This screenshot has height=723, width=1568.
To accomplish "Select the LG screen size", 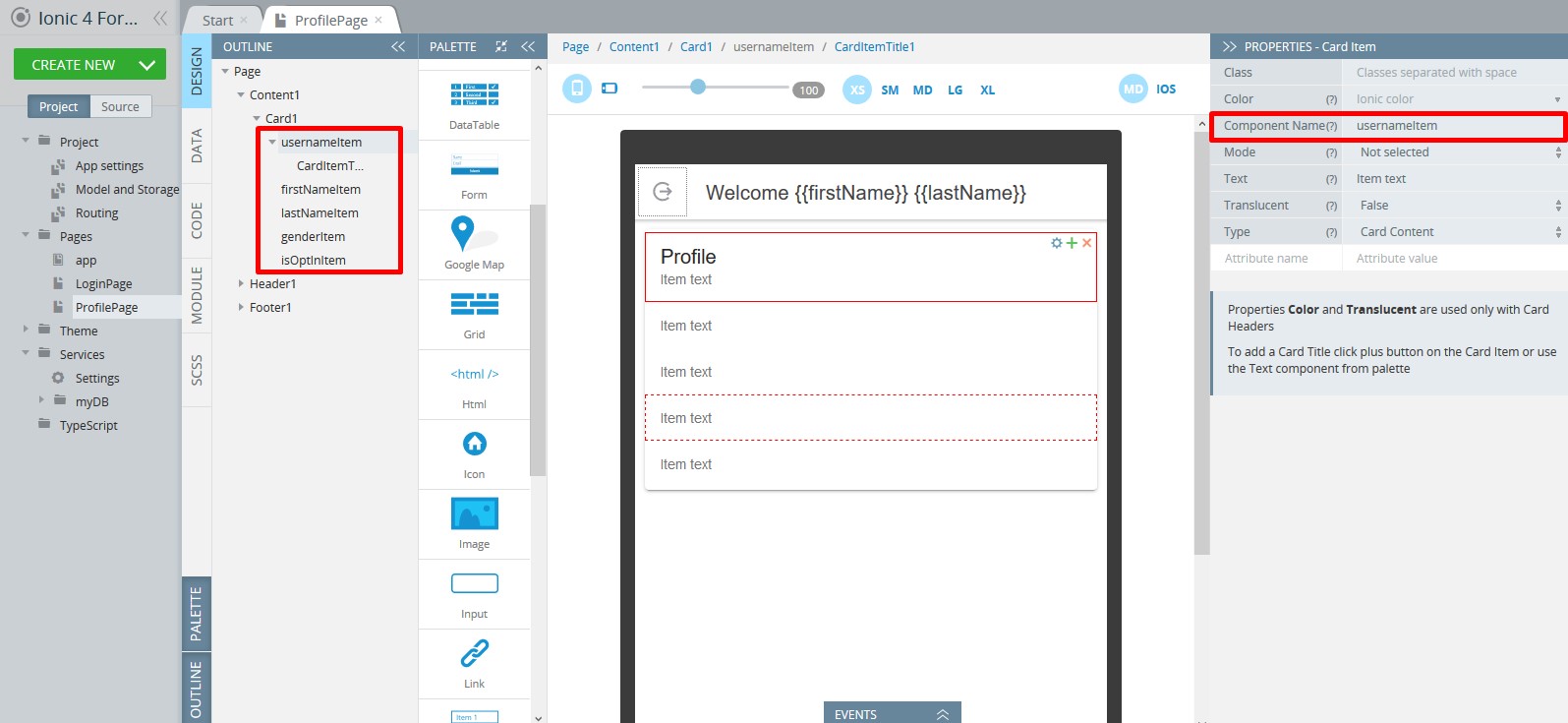I will 955,90.
